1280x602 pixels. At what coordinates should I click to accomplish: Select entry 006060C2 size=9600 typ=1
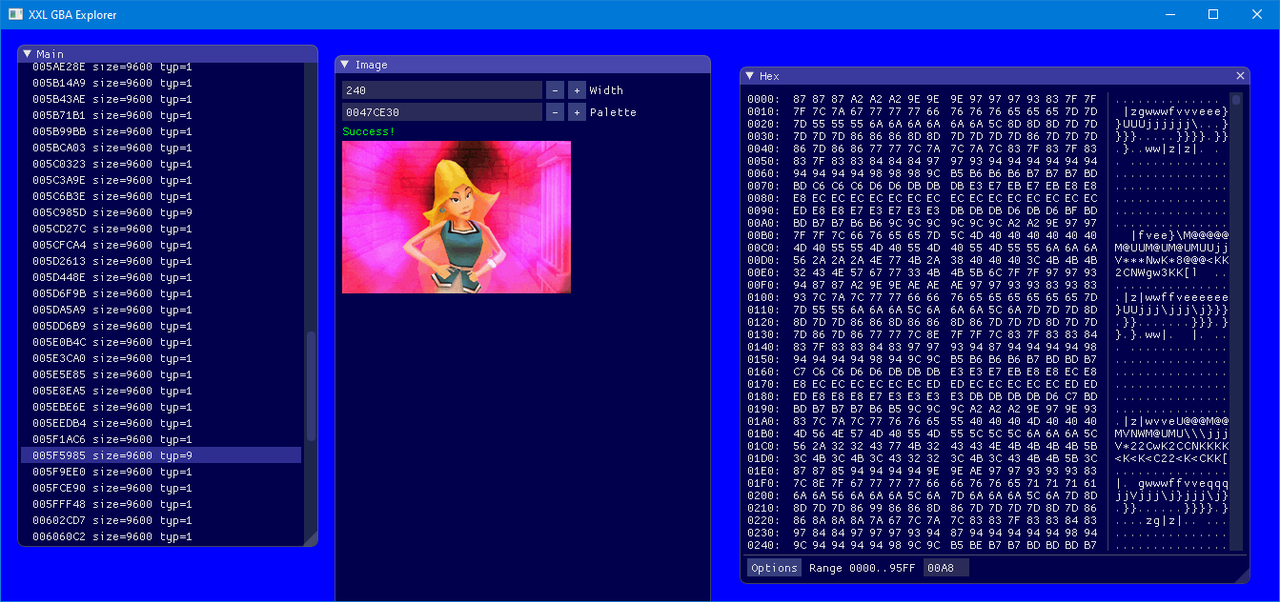[161, 536]
